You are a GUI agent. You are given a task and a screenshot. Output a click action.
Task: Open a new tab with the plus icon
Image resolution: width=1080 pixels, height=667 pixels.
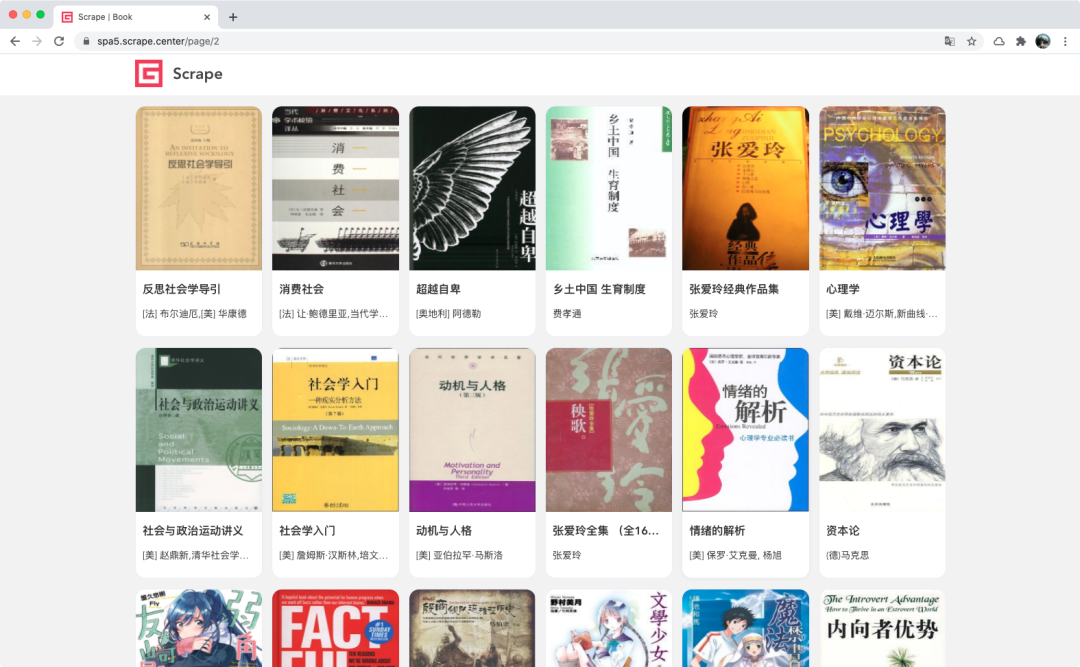[x=233, y=17]
